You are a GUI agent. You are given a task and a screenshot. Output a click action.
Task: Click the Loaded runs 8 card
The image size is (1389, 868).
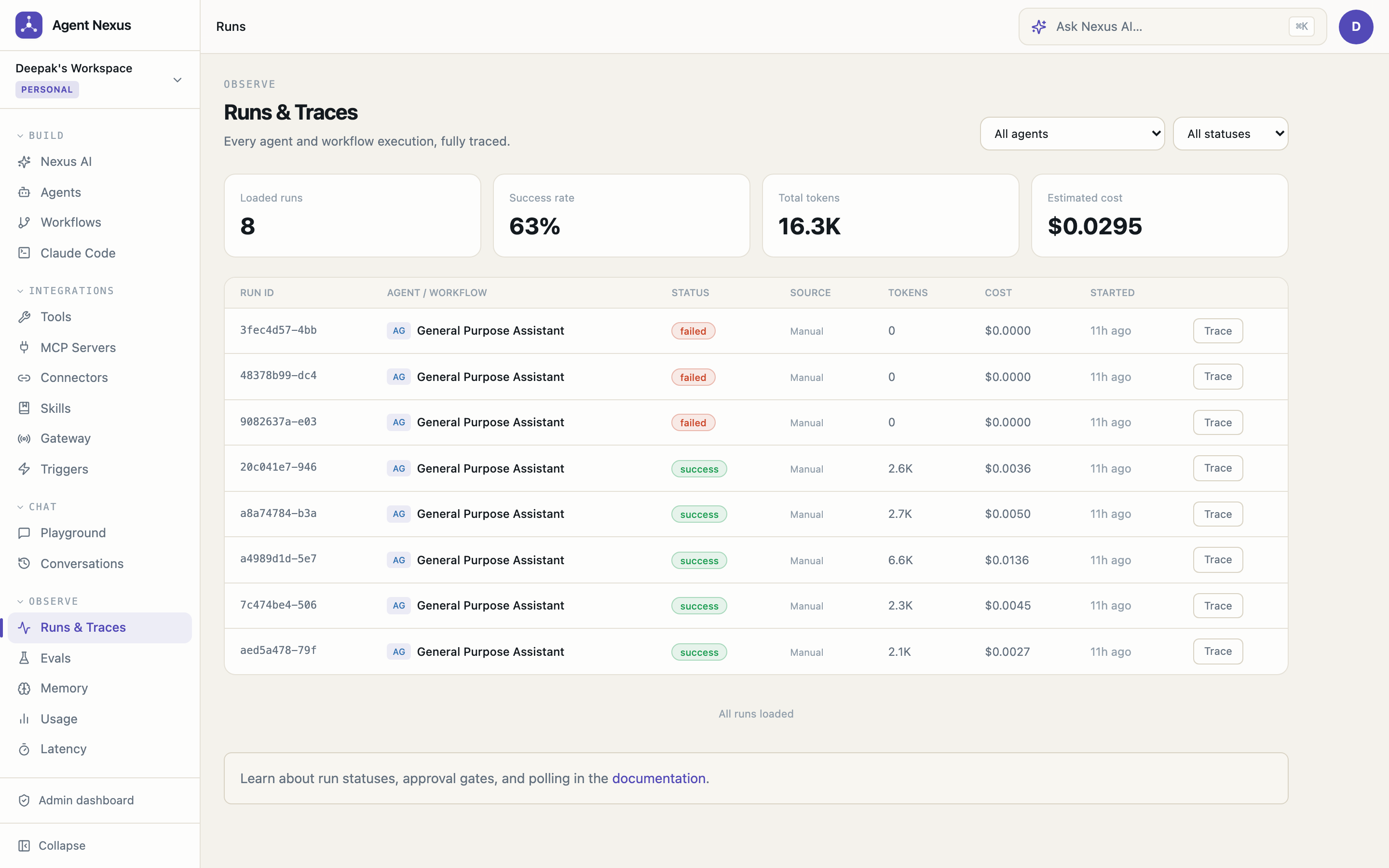pyautogui.click(x=352, y=216)
